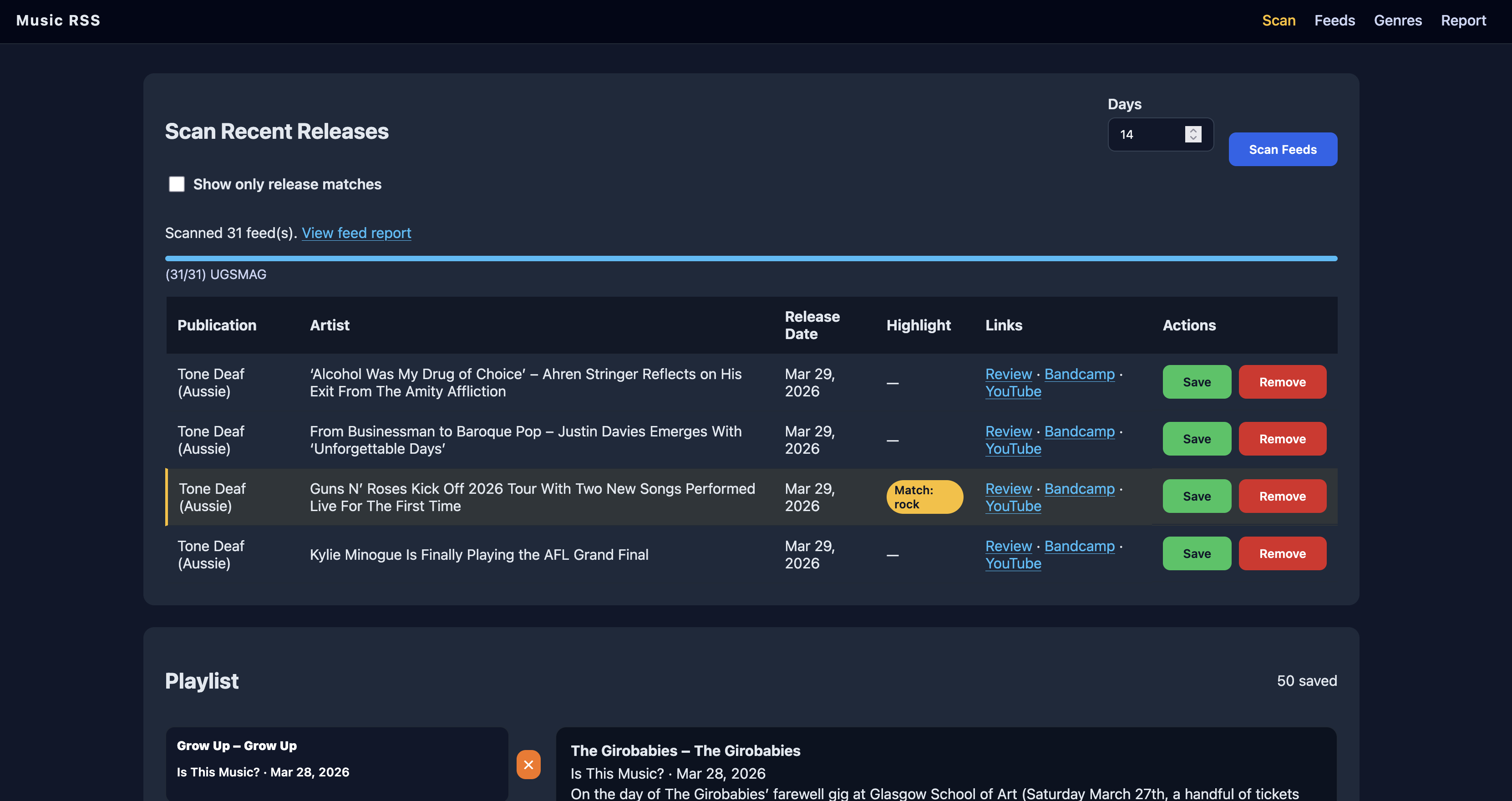
Task: Click the Music RSS logo title
Action: (58, 20)
